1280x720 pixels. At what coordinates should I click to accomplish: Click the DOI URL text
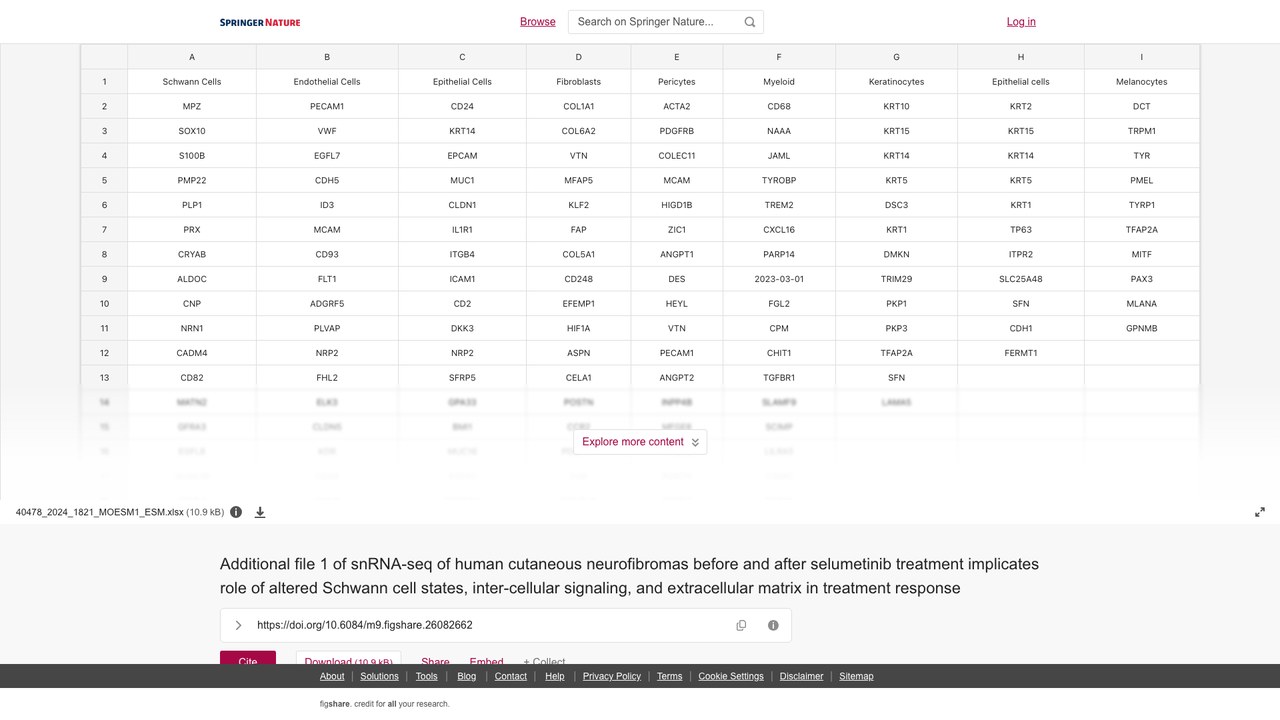coord(365,625)
